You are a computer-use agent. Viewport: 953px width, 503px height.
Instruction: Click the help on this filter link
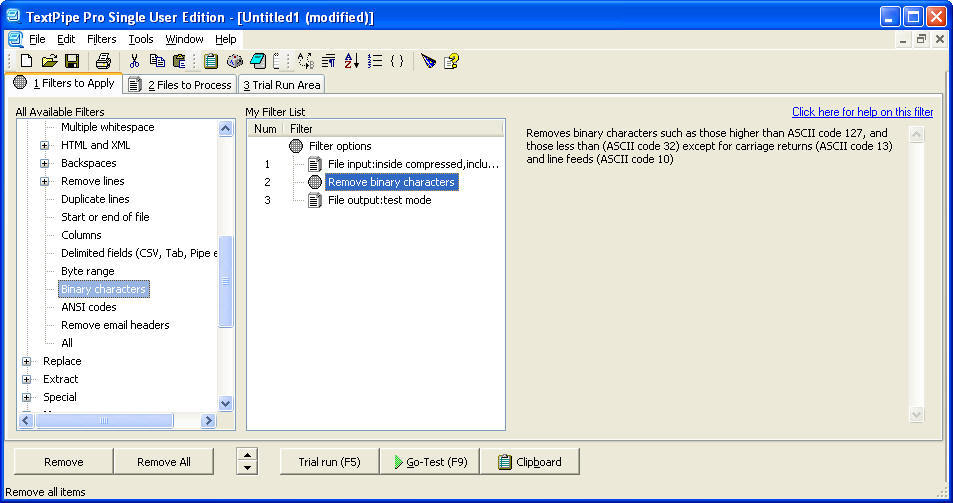pyautogui.click(x=862, y=112)
